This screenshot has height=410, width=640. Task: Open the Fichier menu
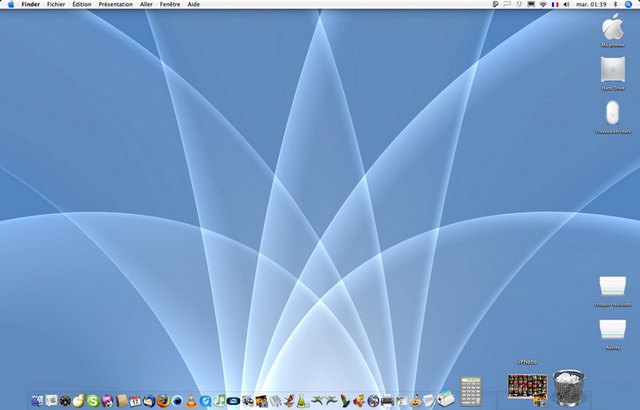(x=56, y=4)
